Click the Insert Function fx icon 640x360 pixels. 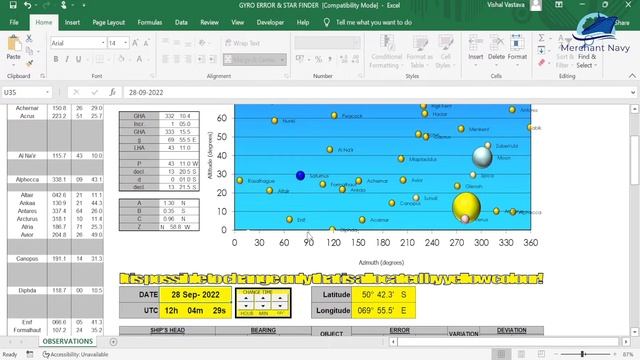pyautogui.click(x=113, y=93)
